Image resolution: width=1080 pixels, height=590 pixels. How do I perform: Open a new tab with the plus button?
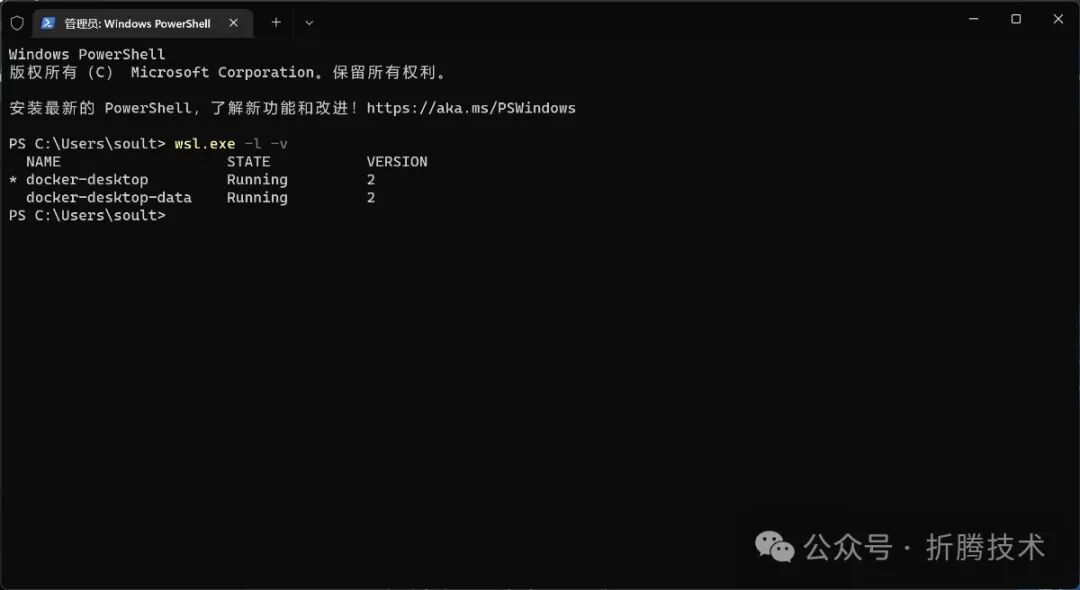coord(276,23)
